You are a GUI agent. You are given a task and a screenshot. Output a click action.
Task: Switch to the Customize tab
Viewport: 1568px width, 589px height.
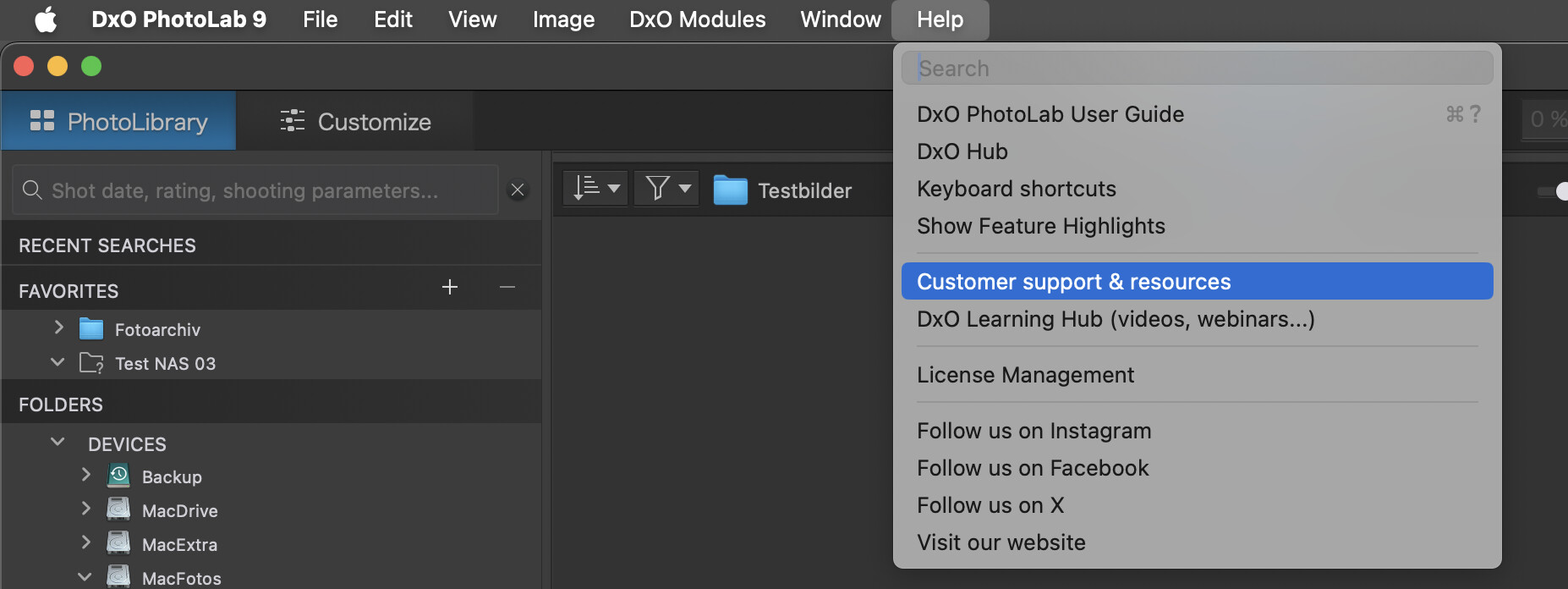point(355,121)
